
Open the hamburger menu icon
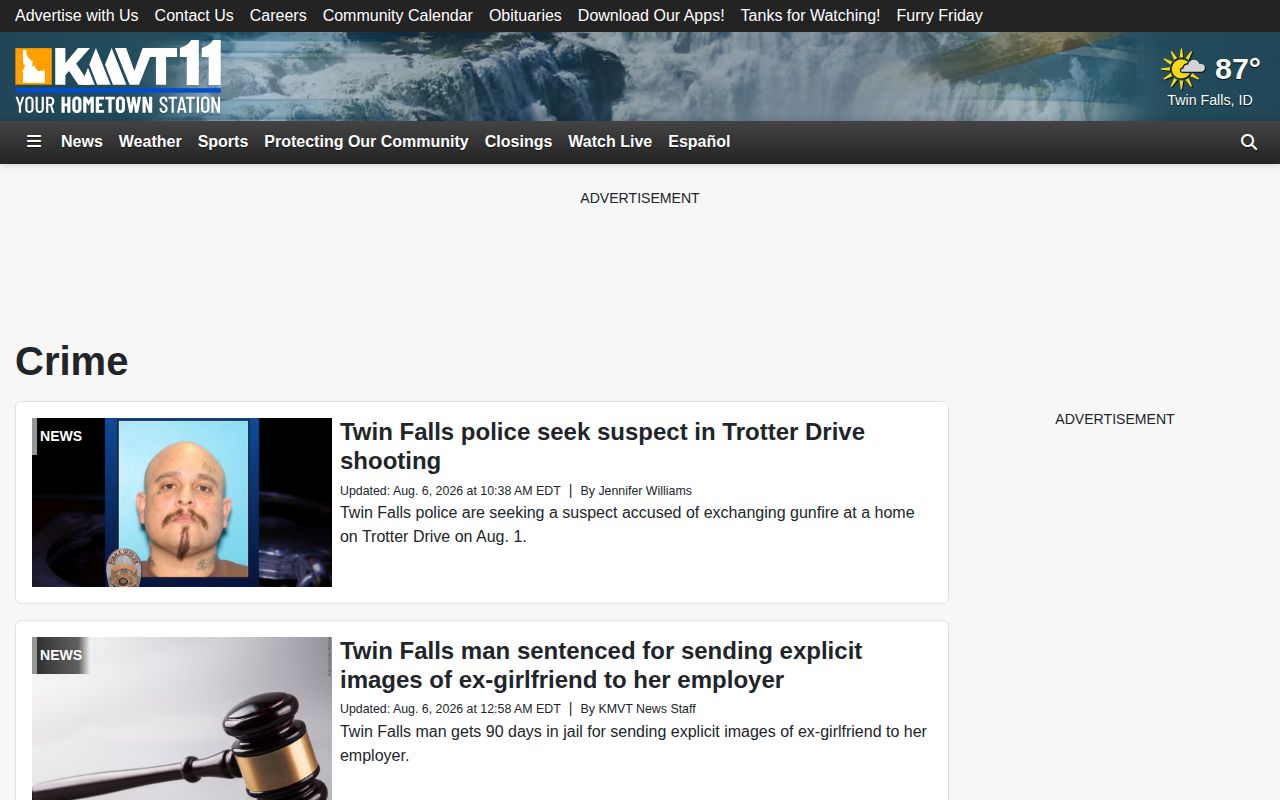pyautogui.click(x=34, y=142)
